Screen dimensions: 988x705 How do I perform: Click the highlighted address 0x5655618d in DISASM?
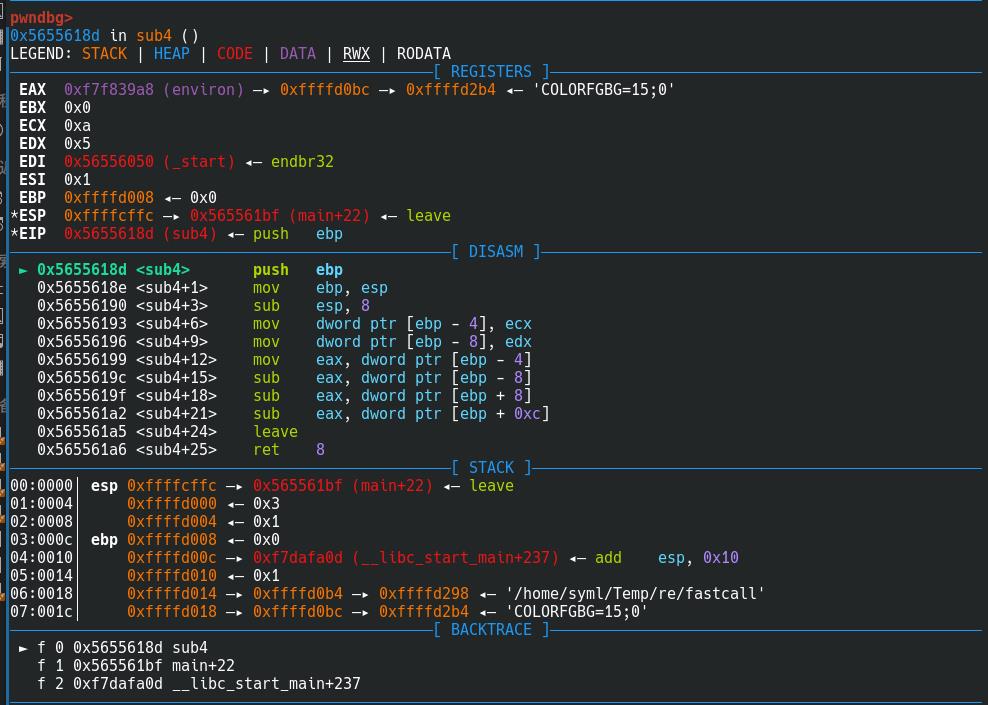point(81,270)
